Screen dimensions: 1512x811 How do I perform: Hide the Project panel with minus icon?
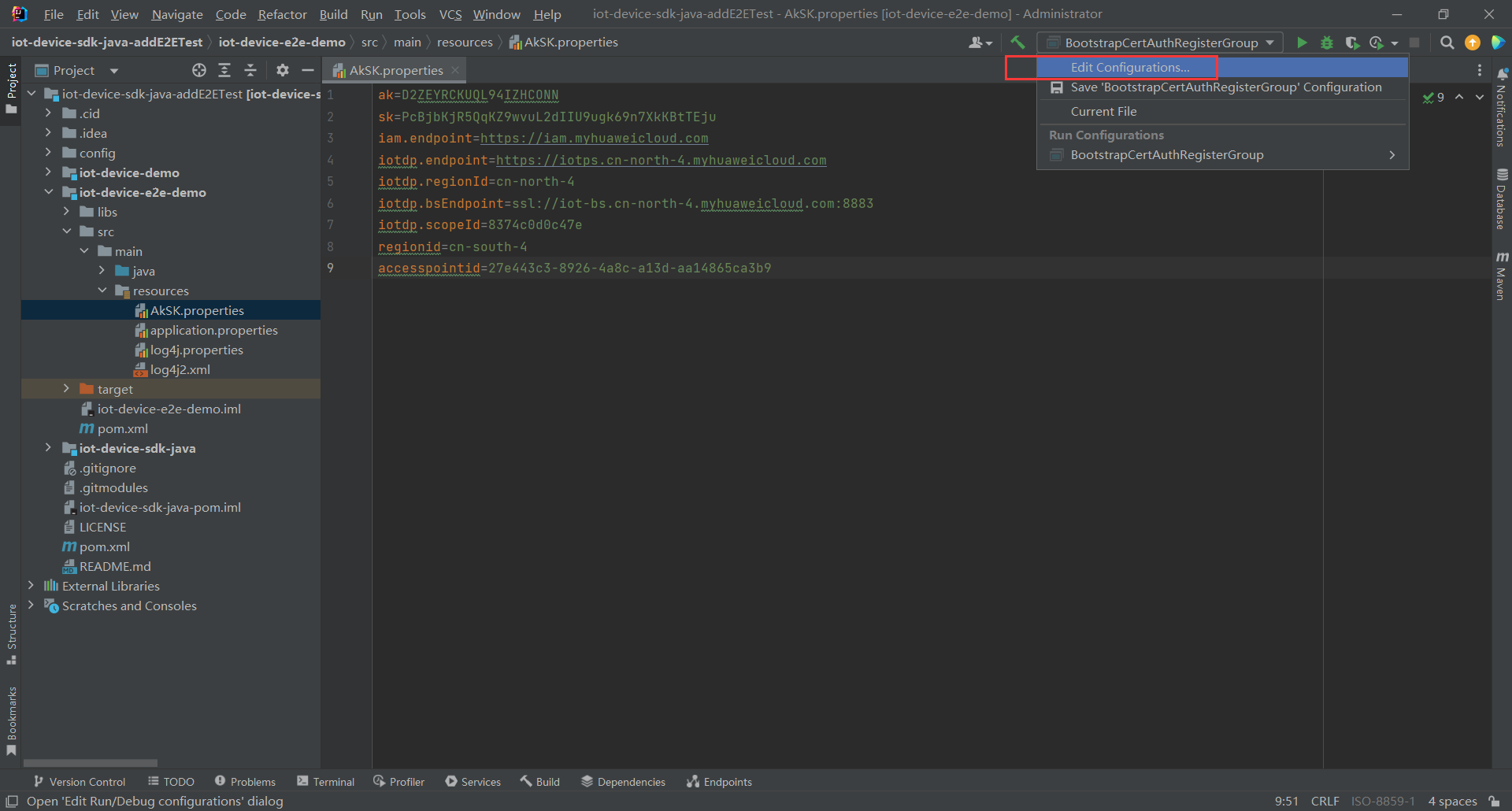click(308, 70)
